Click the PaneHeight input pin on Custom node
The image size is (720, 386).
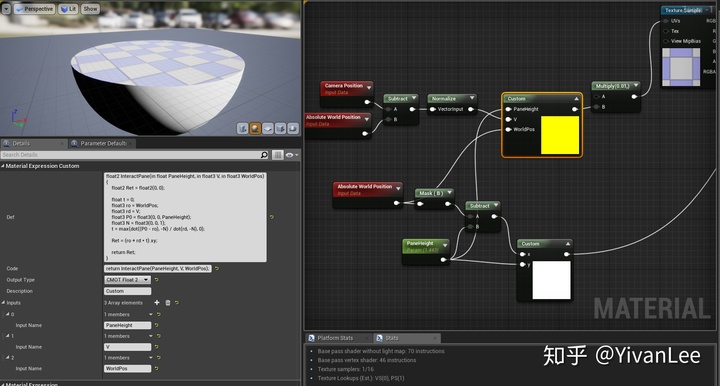point(509,109)
